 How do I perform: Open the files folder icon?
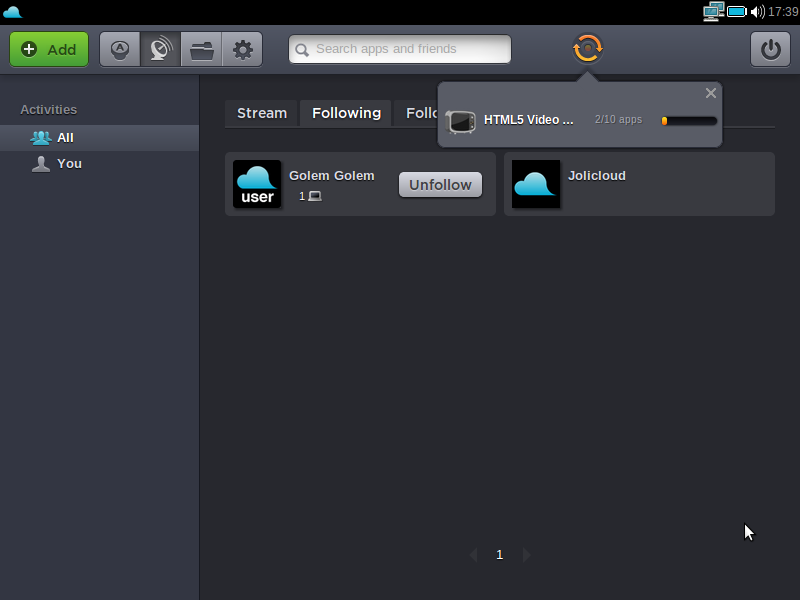pyautogui.click(x=202, y=49)
